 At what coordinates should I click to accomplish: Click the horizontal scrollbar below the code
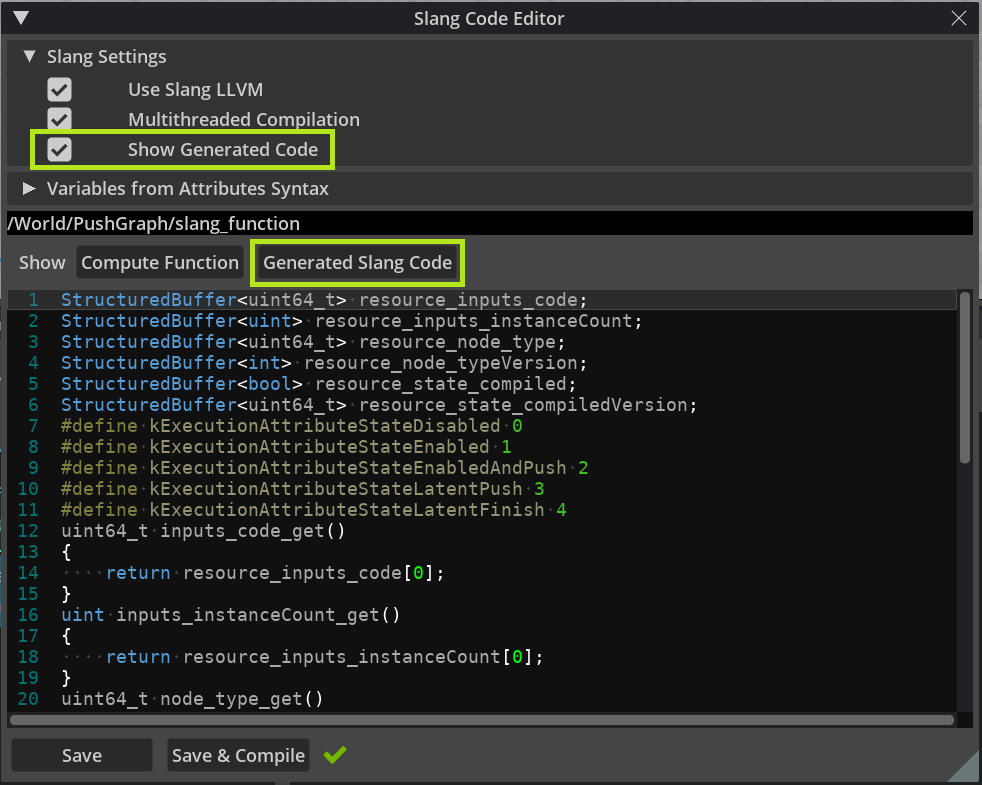click(480, 719)
